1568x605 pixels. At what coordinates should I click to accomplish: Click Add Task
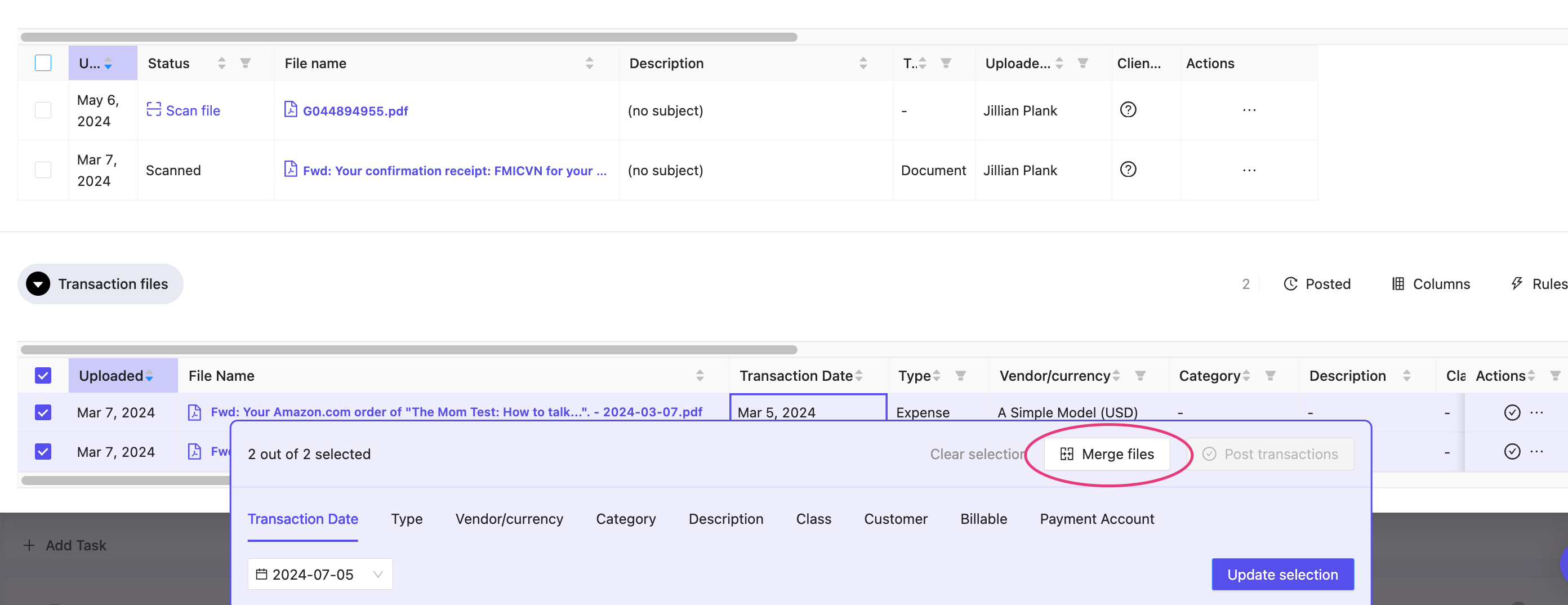tap(65, 545)
